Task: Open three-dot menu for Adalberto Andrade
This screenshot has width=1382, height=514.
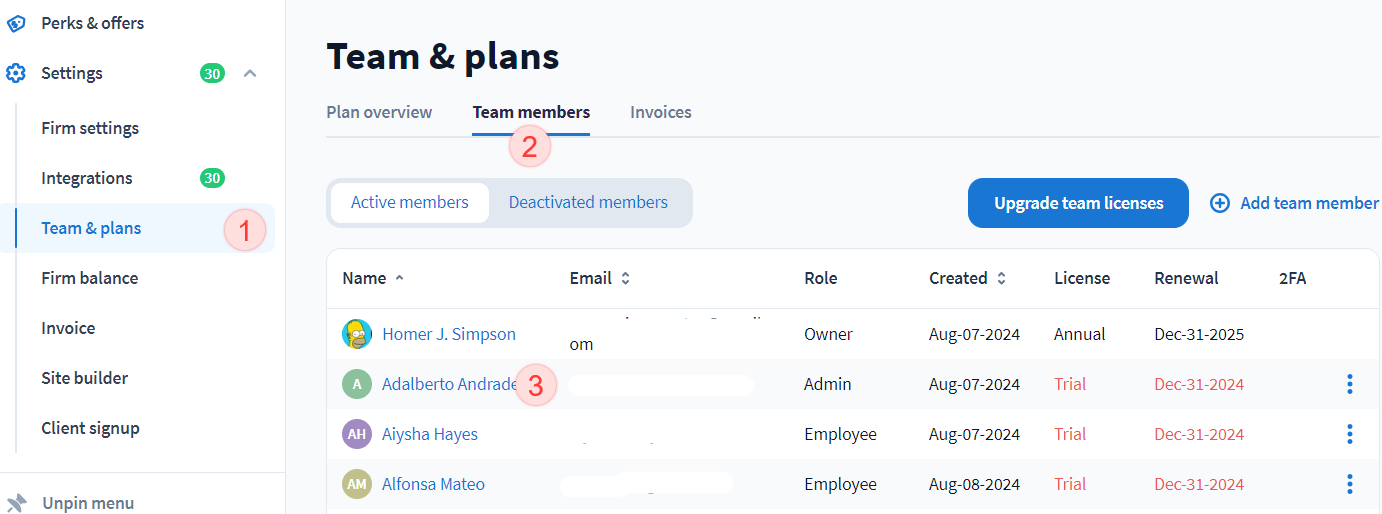Action: point(1349,384)
